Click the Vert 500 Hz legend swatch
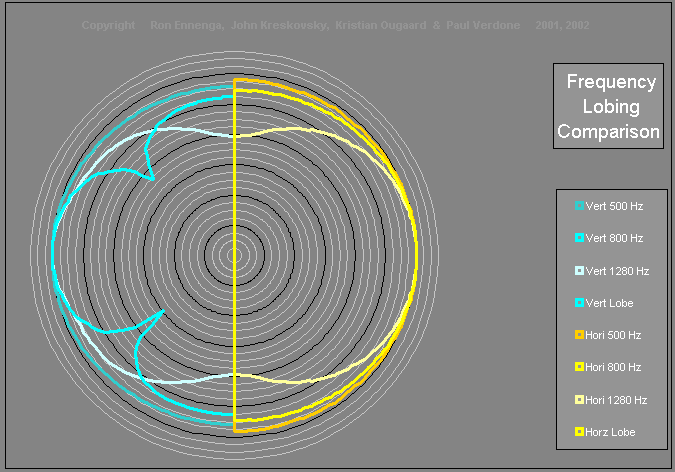675x472 pixels. [x=579, y=206]
